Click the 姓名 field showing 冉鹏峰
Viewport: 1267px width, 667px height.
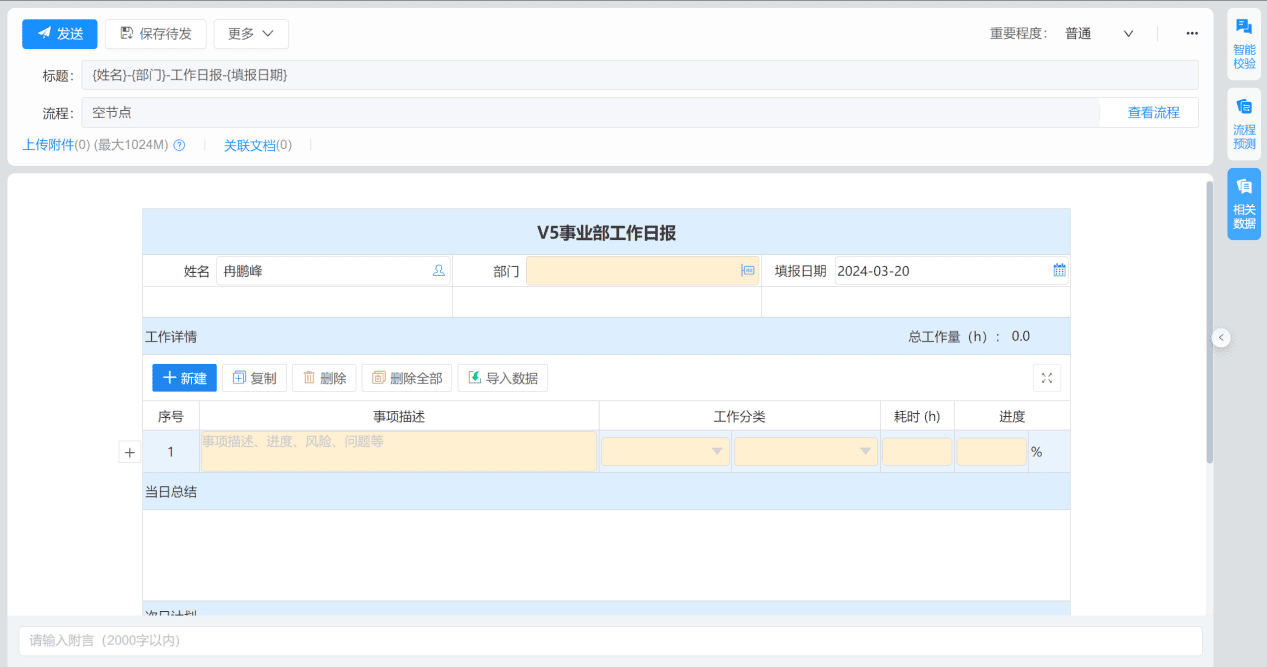(x=334, y=271)
